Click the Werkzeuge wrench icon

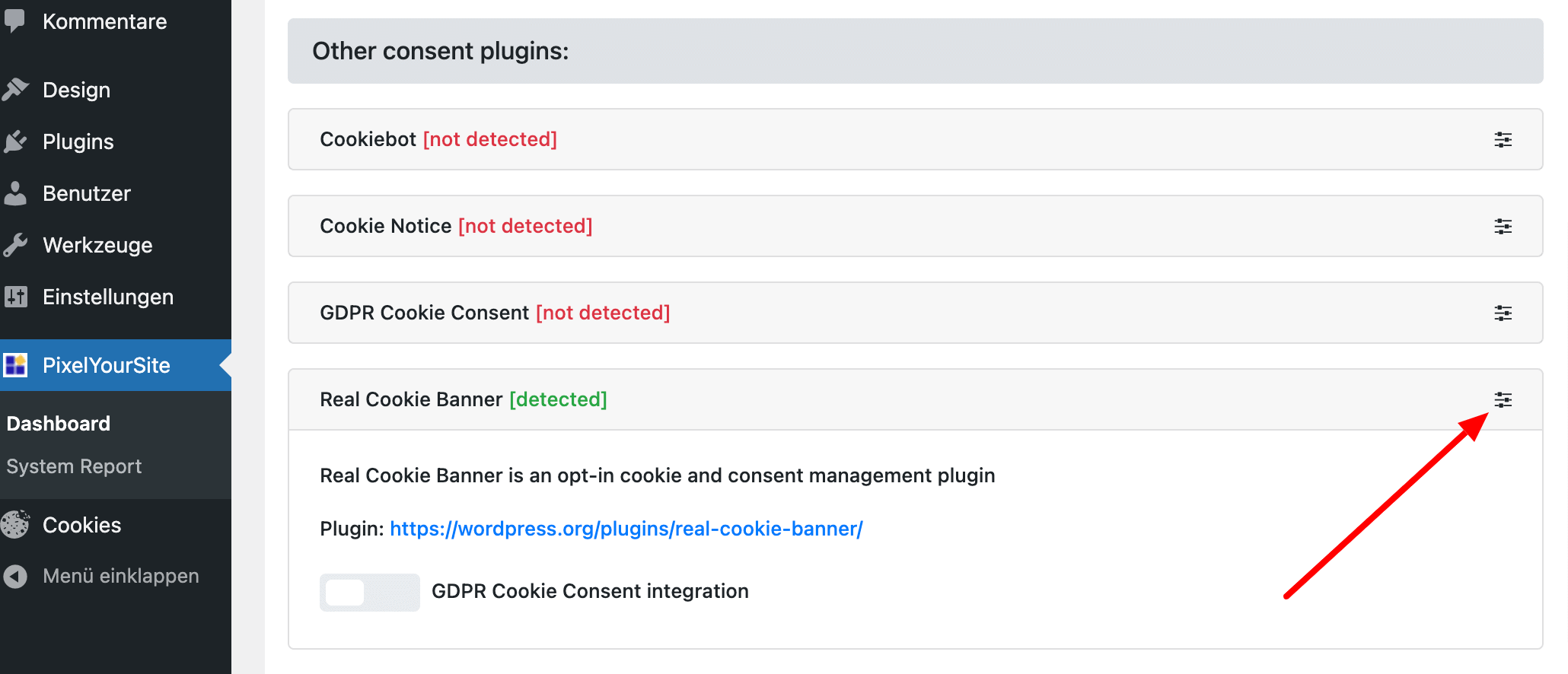(17, 244)
